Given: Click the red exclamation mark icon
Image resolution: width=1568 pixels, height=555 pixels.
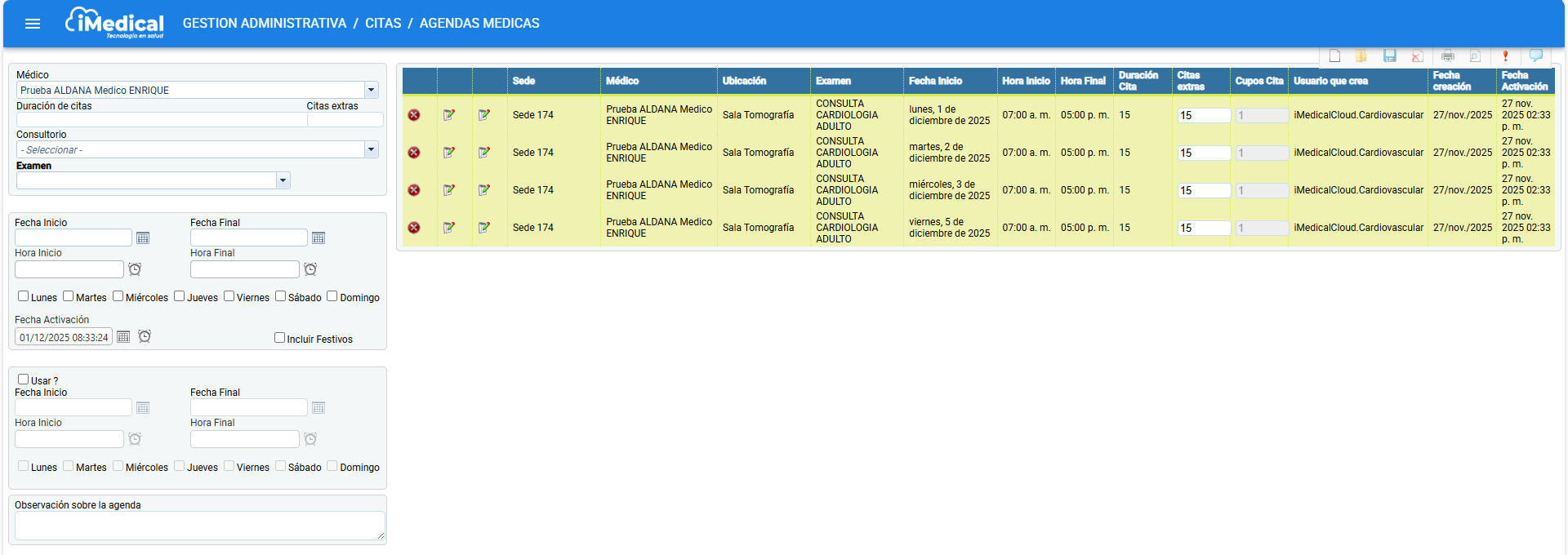Looking at the screenshot, I should [1505, 56].
